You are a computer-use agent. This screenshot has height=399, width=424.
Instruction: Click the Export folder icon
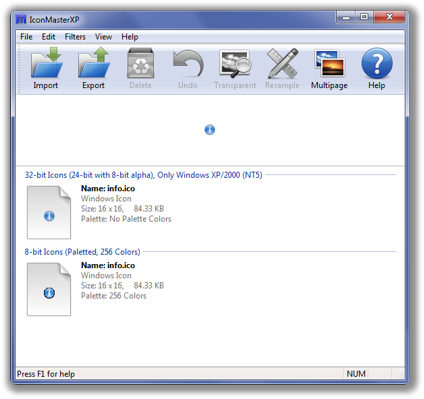coord(94,63)
